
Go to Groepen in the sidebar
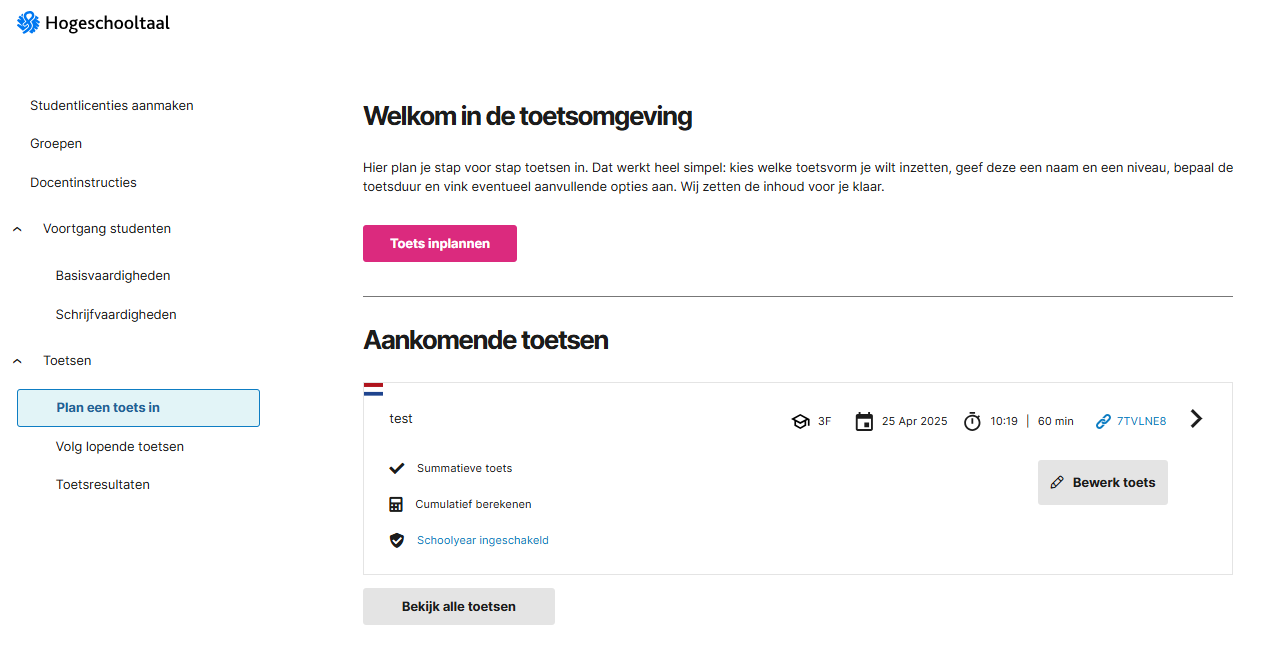click(x=56, y=143)
